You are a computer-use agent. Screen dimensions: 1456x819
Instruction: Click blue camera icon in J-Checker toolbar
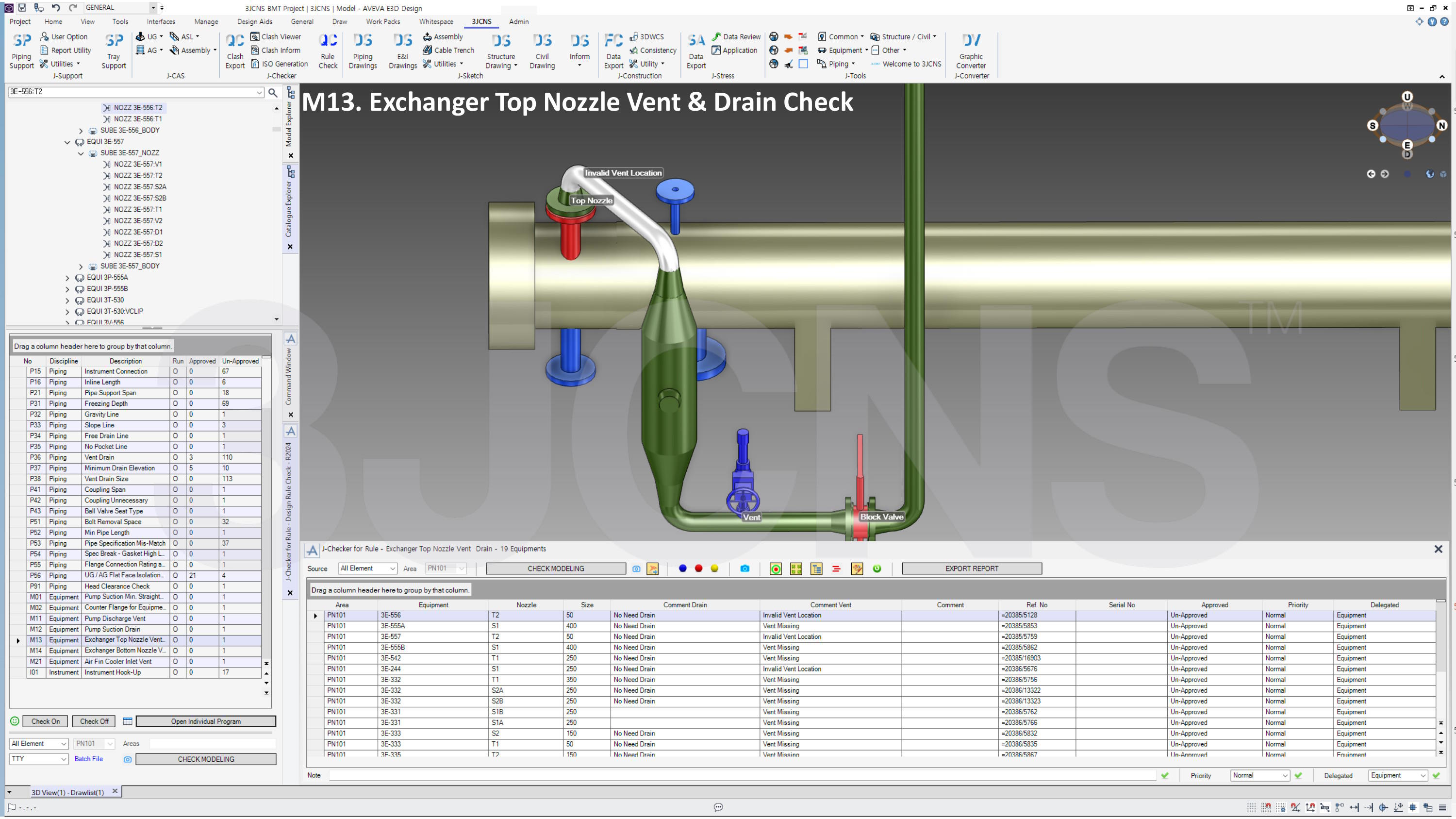745,568
